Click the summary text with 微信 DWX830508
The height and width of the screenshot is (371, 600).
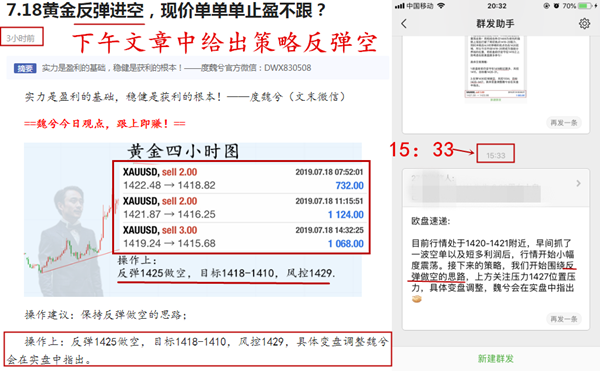click(x=176, y=68)
